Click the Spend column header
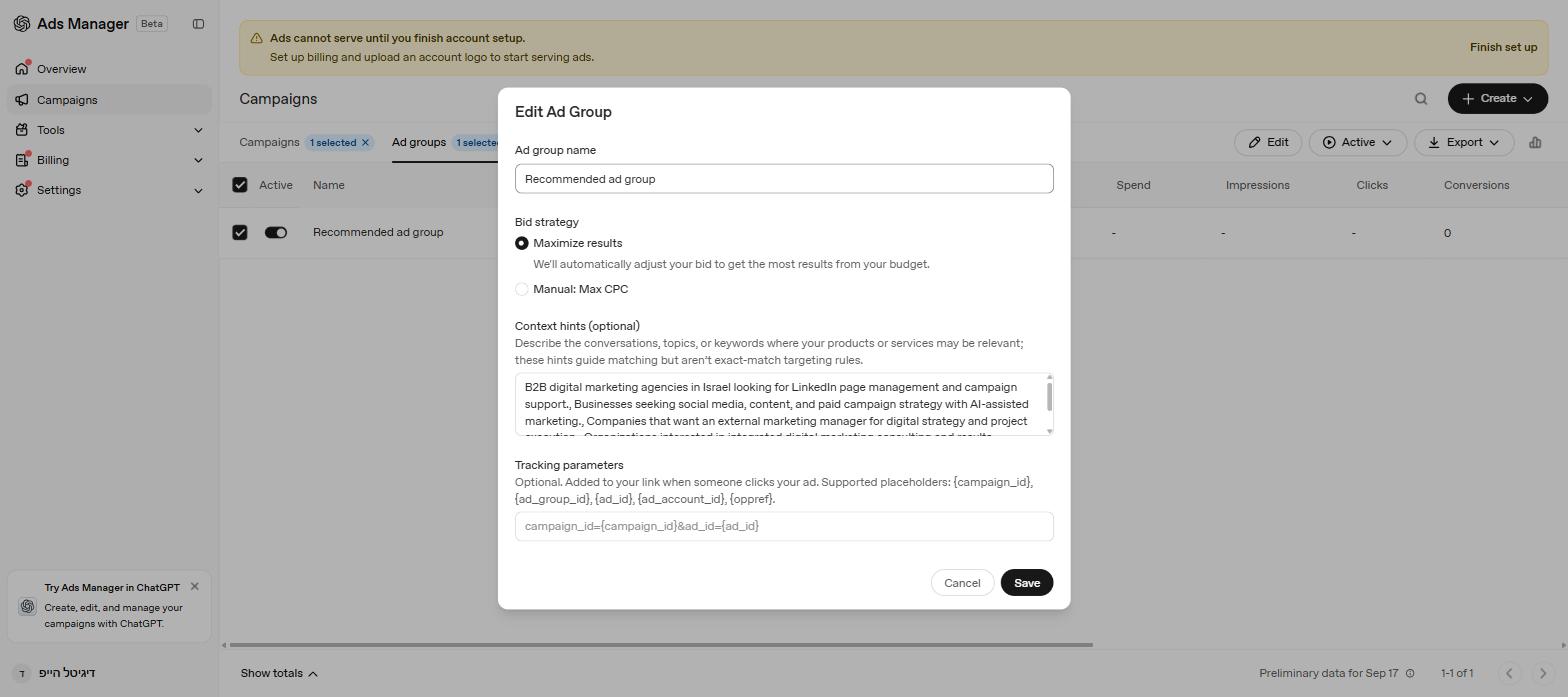The image size is (1568, 697). tap(1133, 185)
